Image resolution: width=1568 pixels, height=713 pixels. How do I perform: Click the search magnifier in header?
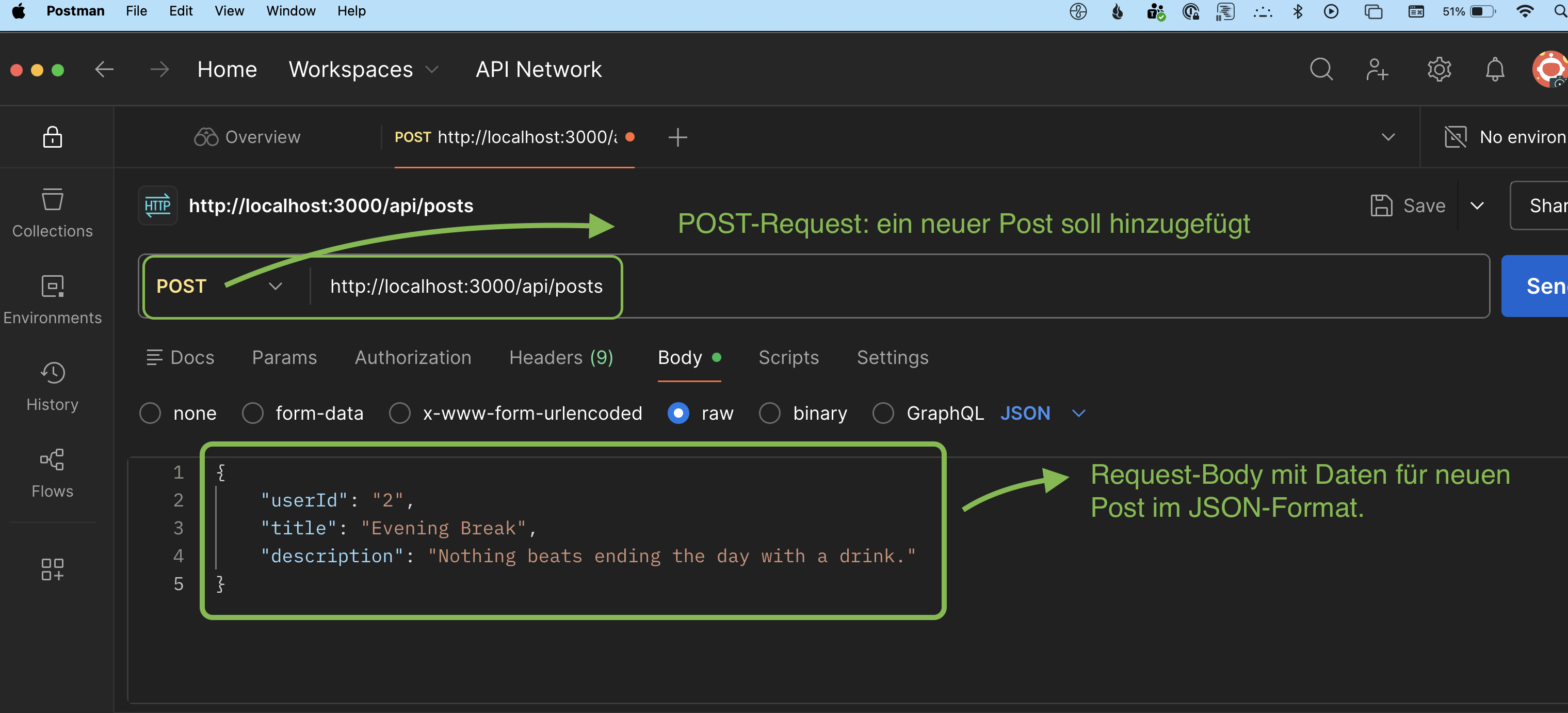1321,69
